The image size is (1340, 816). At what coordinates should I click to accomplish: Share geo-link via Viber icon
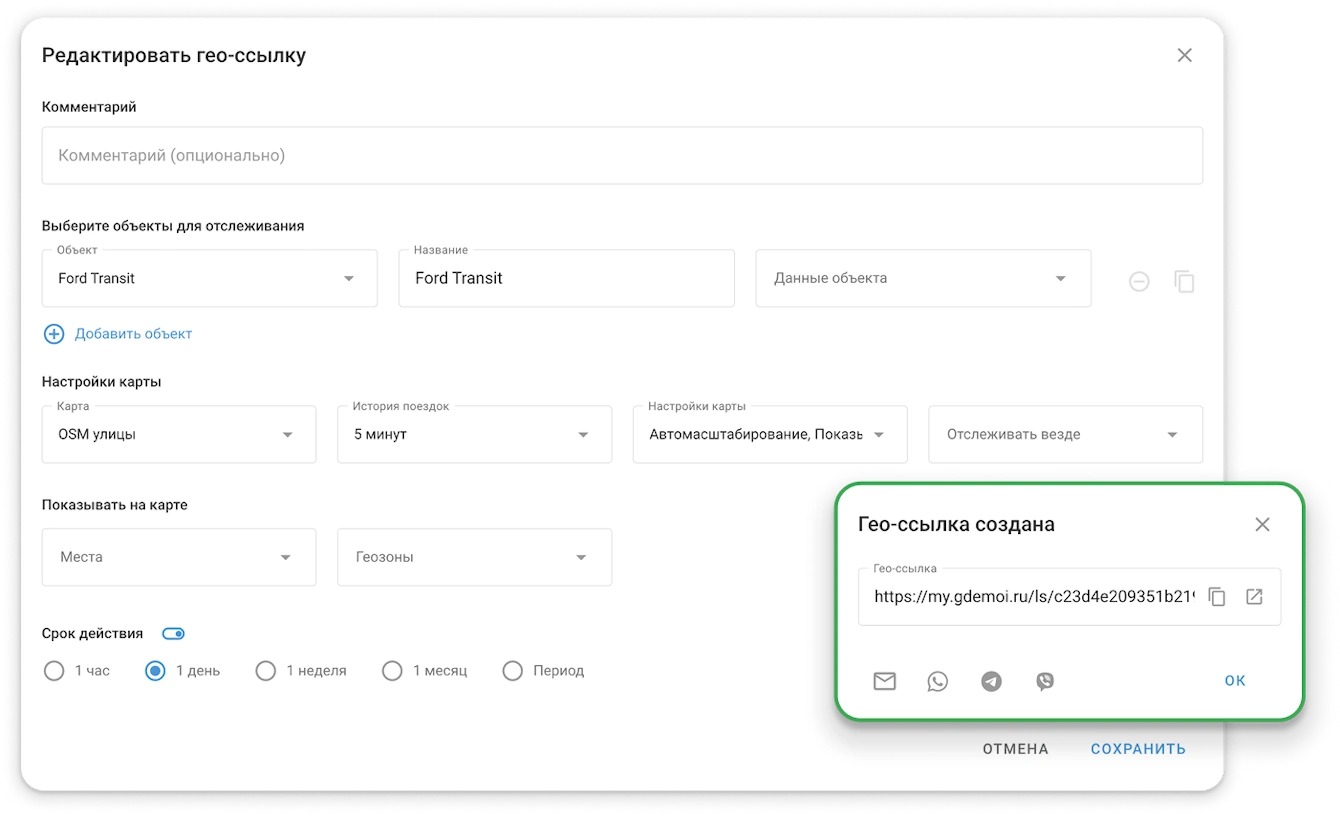click(x=1045, y=682)
